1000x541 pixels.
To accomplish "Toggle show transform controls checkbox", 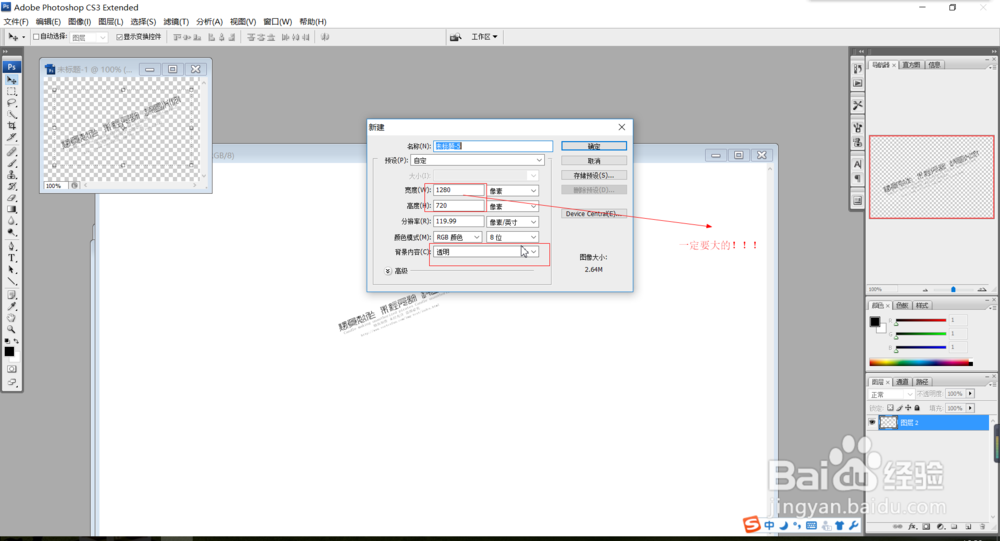I will coord(119,37).
